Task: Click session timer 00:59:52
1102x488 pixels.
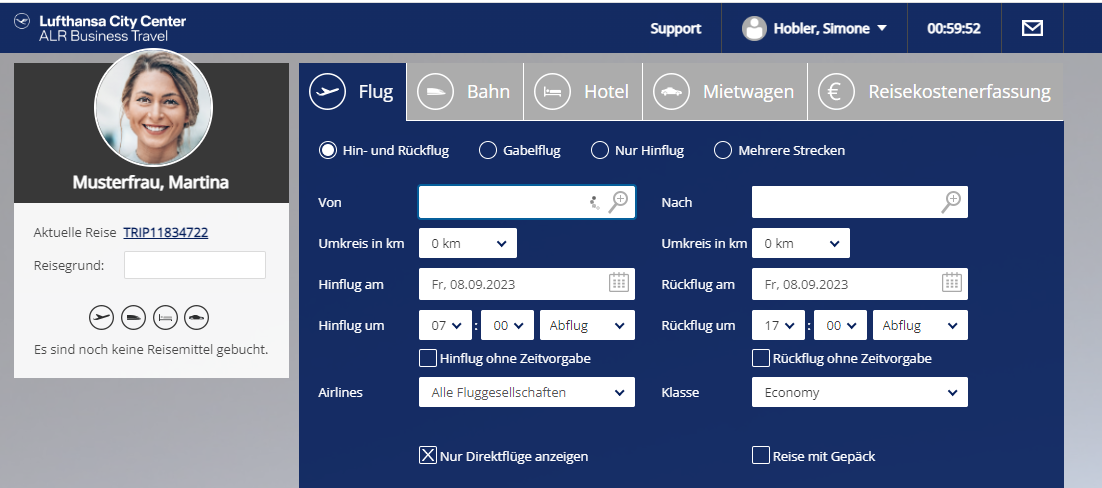Action: [954, 29]
